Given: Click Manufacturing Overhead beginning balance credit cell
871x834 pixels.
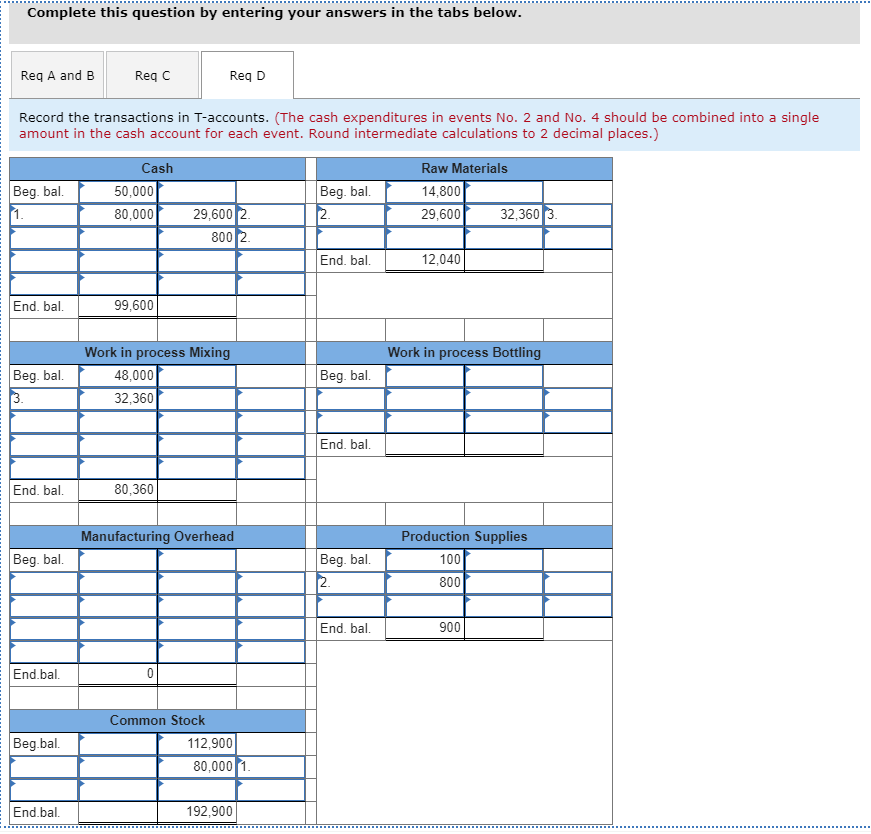Looking at the screenshot, I should (197, 560).
